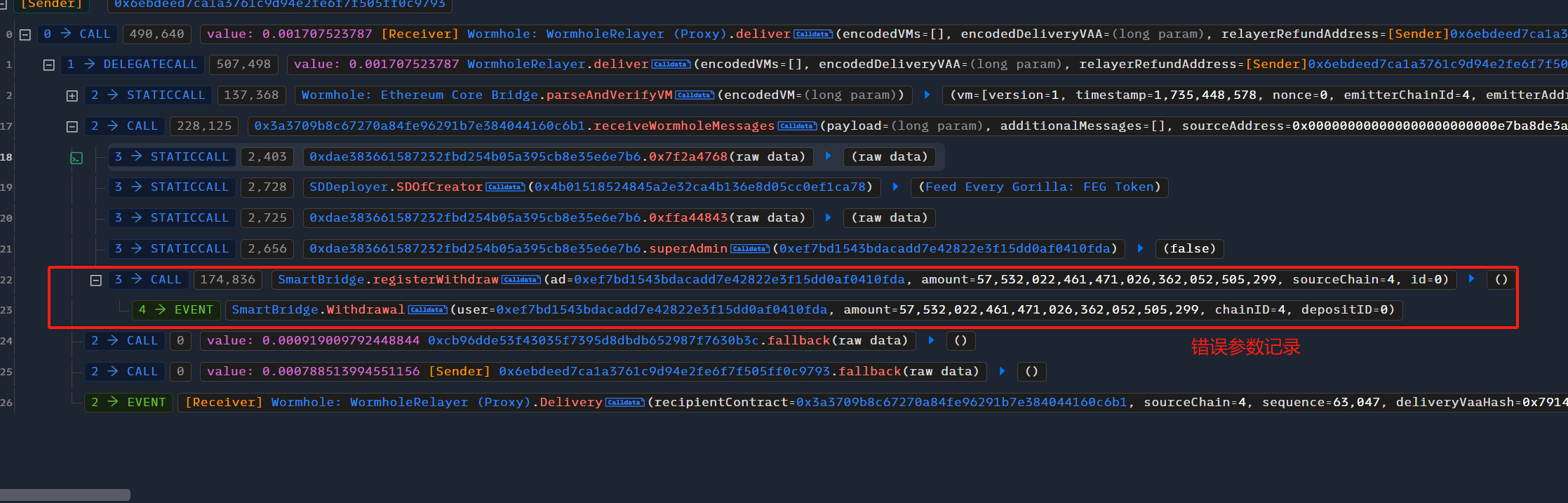Click the horizontal scrollbar thumb
Viewport: 1568px width, 503px height.
click(x=65, y=495)
